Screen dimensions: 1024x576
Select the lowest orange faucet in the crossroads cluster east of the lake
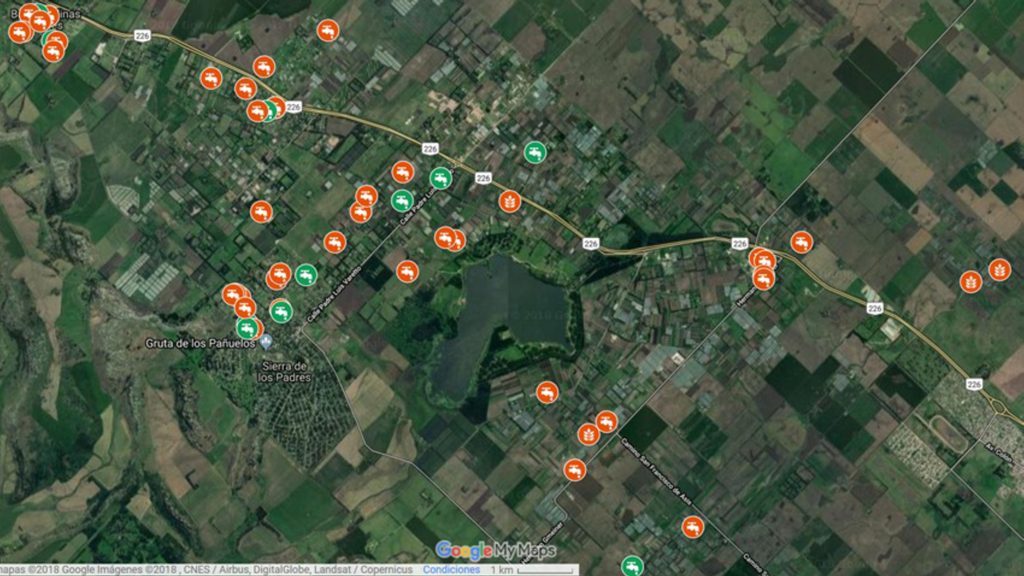(763, 279)
